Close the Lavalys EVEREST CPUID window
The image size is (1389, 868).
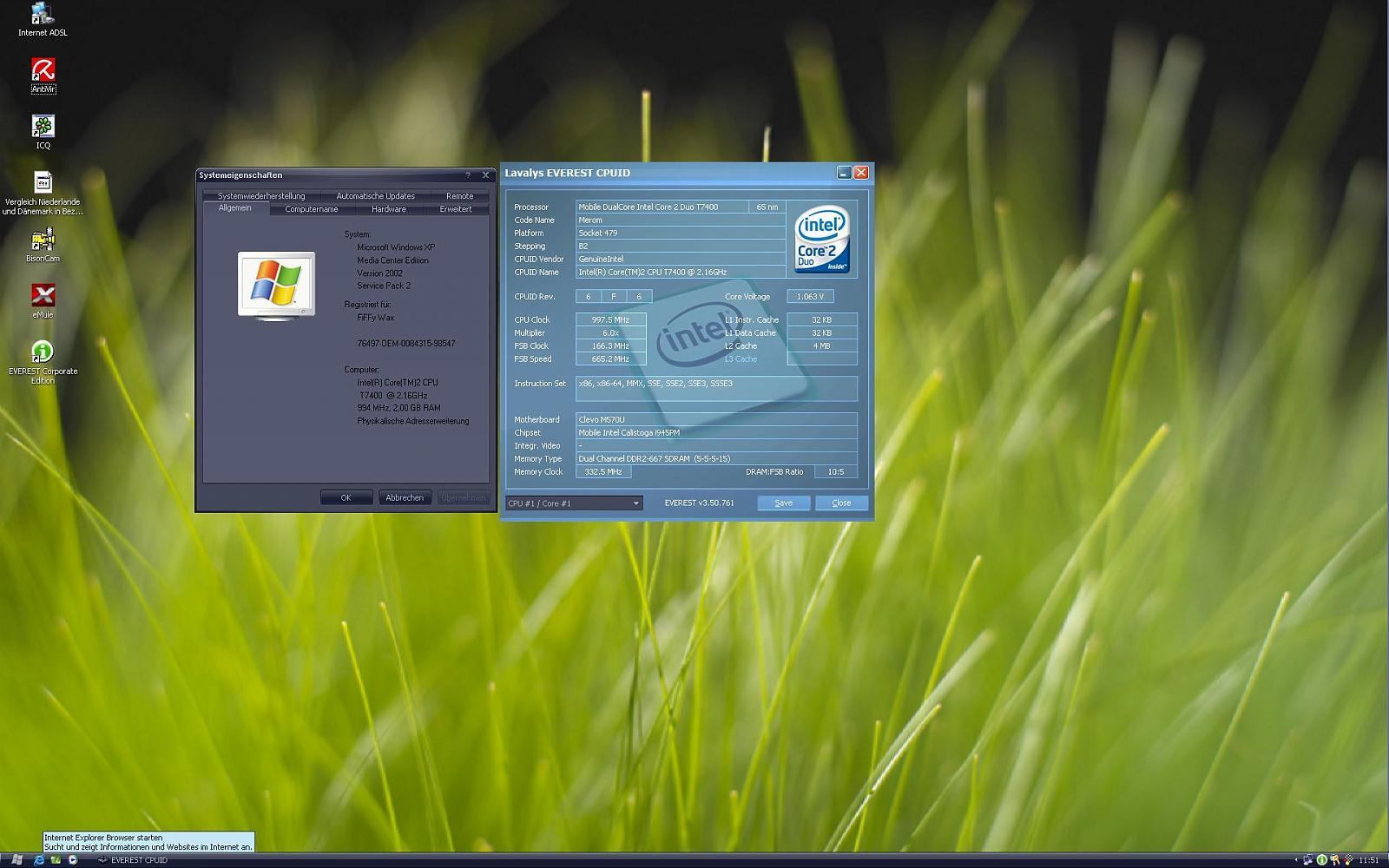861,173
